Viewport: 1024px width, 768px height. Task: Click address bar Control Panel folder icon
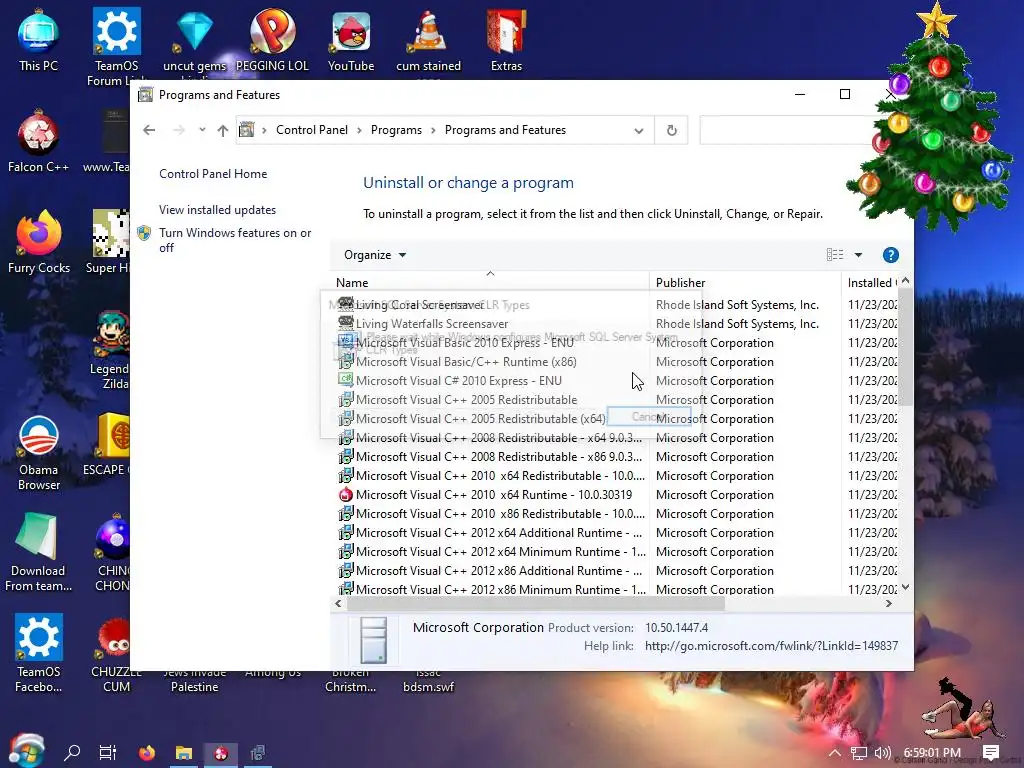(x=246, y=130)
